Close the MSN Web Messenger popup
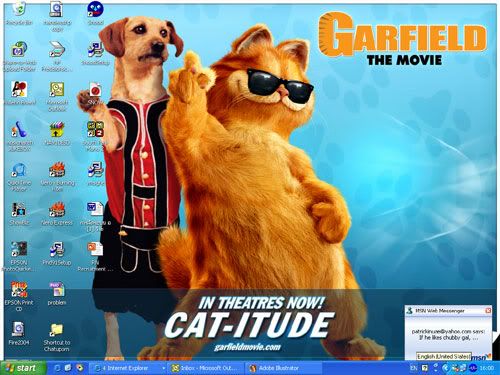Image resolution: width=500 pixels, height=375 pixels. pyautogui.click(x=488, y=311)
